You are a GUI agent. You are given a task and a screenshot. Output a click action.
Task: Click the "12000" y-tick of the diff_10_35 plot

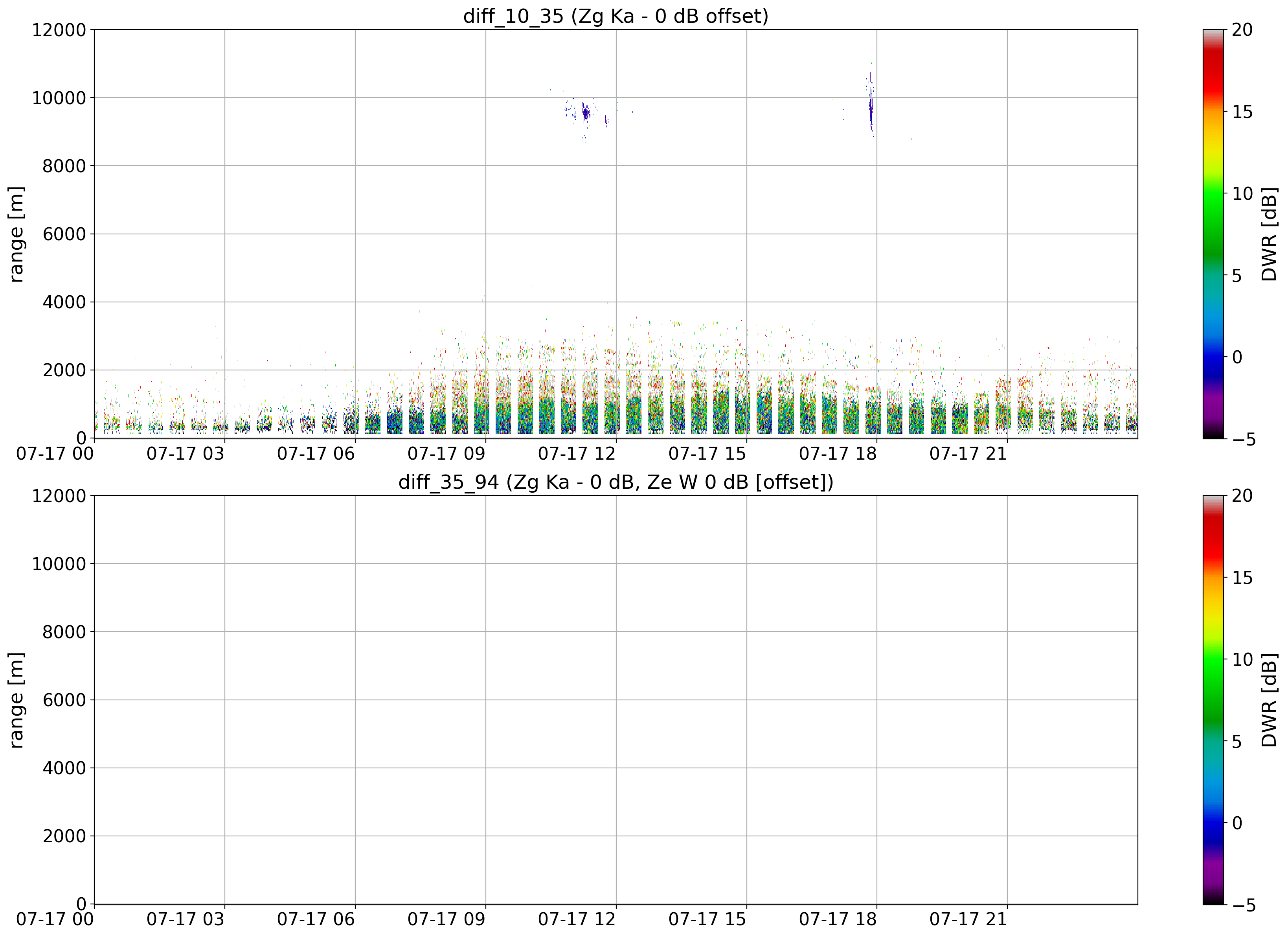59,29
